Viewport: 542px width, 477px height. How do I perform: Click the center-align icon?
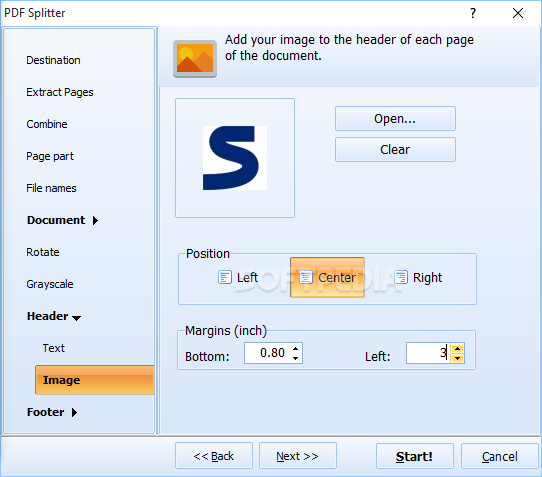click(x=306, y=277)
